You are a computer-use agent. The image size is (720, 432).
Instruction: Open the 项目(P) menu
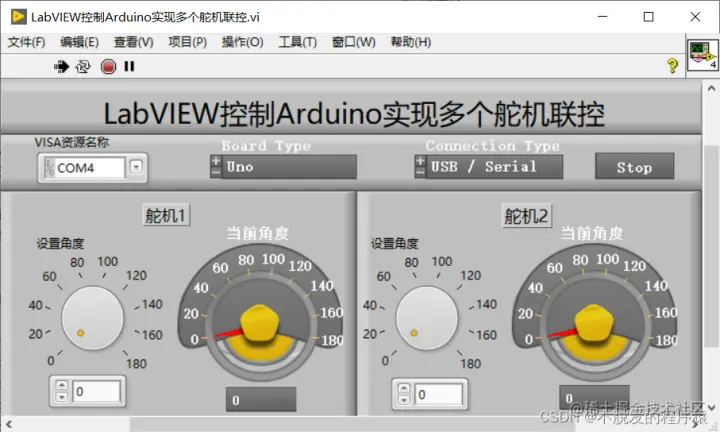click(187, 42)
